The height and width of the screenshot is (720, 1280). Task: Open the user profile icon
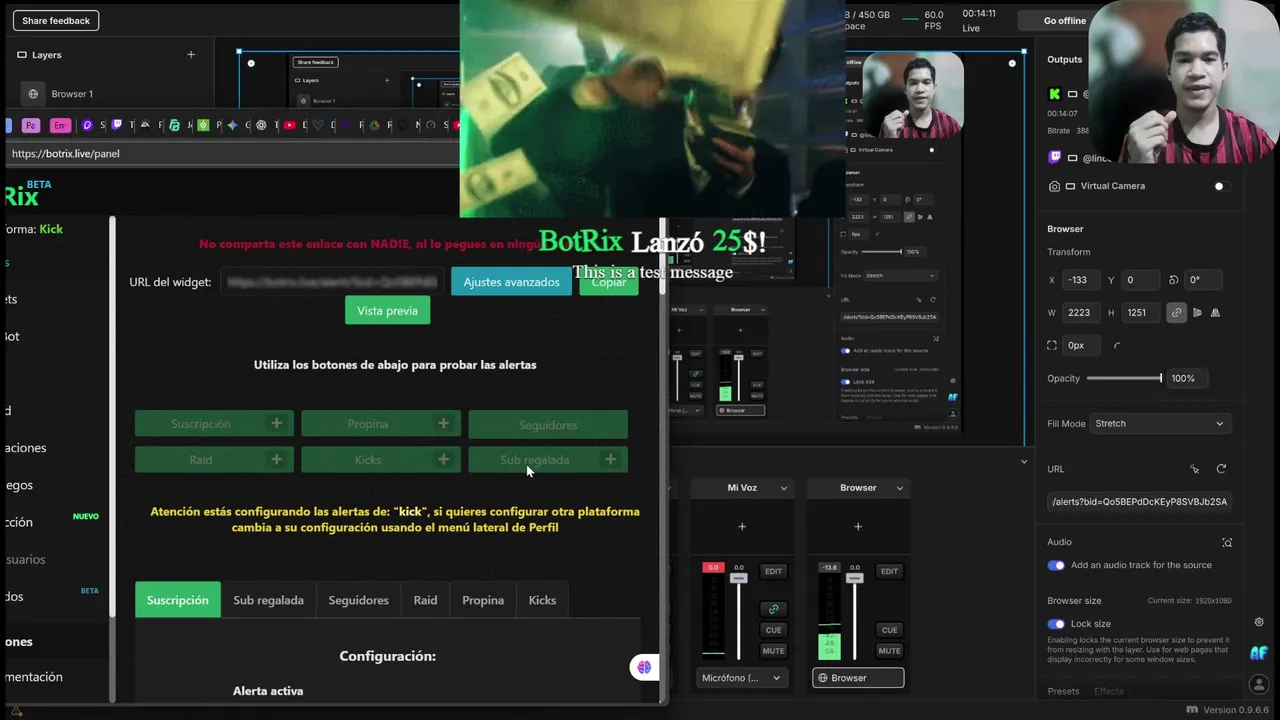(x=1259, y=685)
